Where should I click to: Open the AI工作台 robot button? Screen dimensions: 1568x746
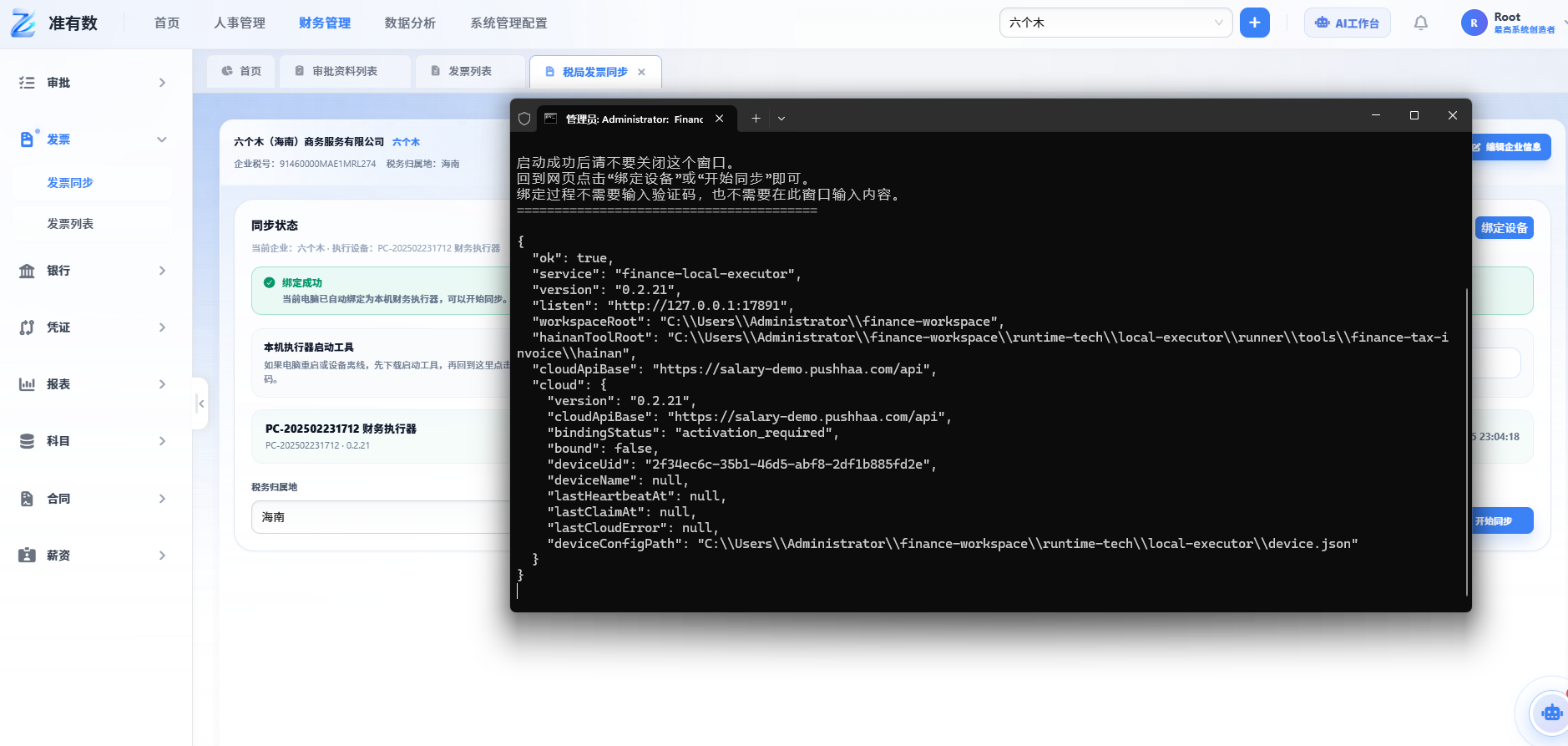1347,23
